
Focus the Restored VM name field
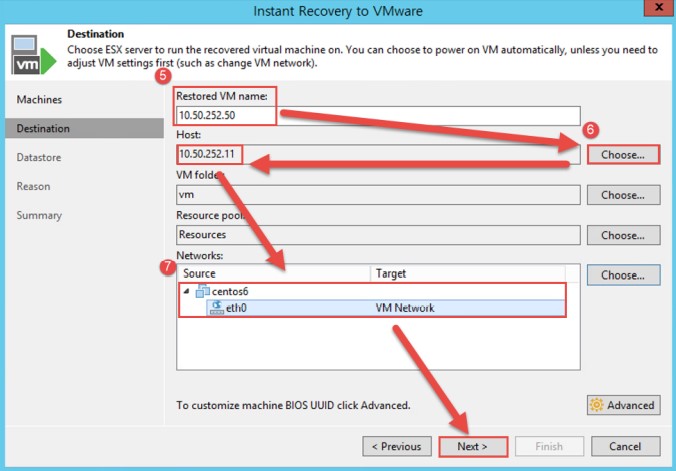(x=378, y=116)
